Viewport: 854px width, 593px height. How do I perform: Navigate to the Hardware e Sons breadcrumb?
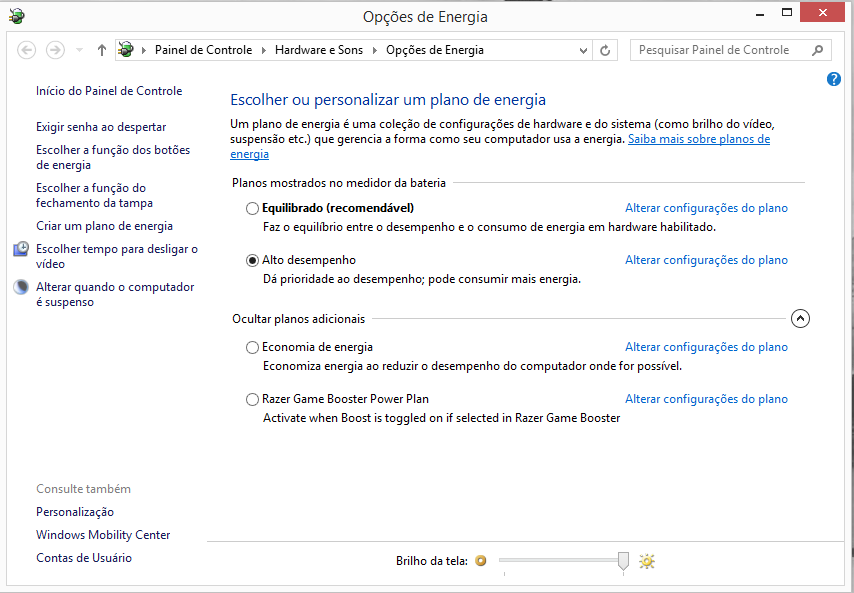click(x=319, y=50)
